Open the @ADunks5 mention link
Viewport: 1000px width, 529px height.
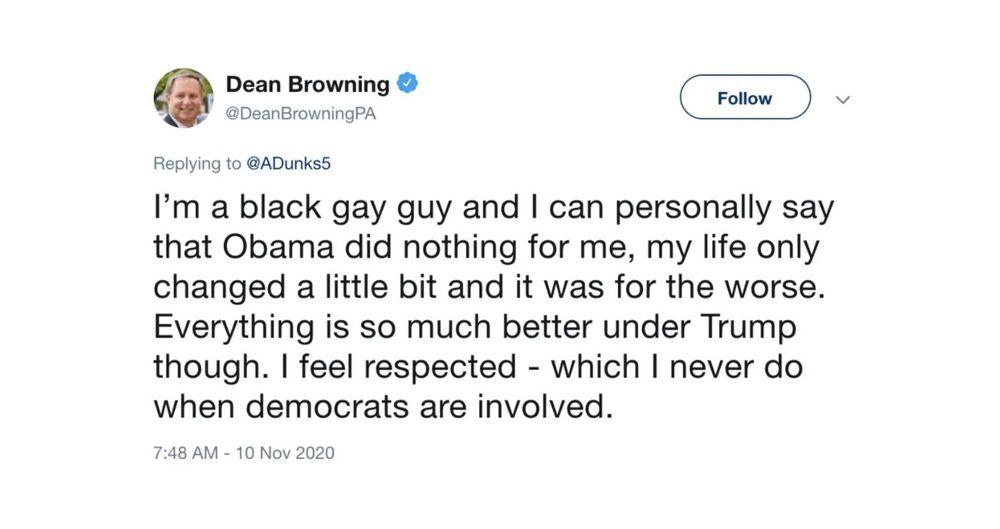tap(288, 163)
